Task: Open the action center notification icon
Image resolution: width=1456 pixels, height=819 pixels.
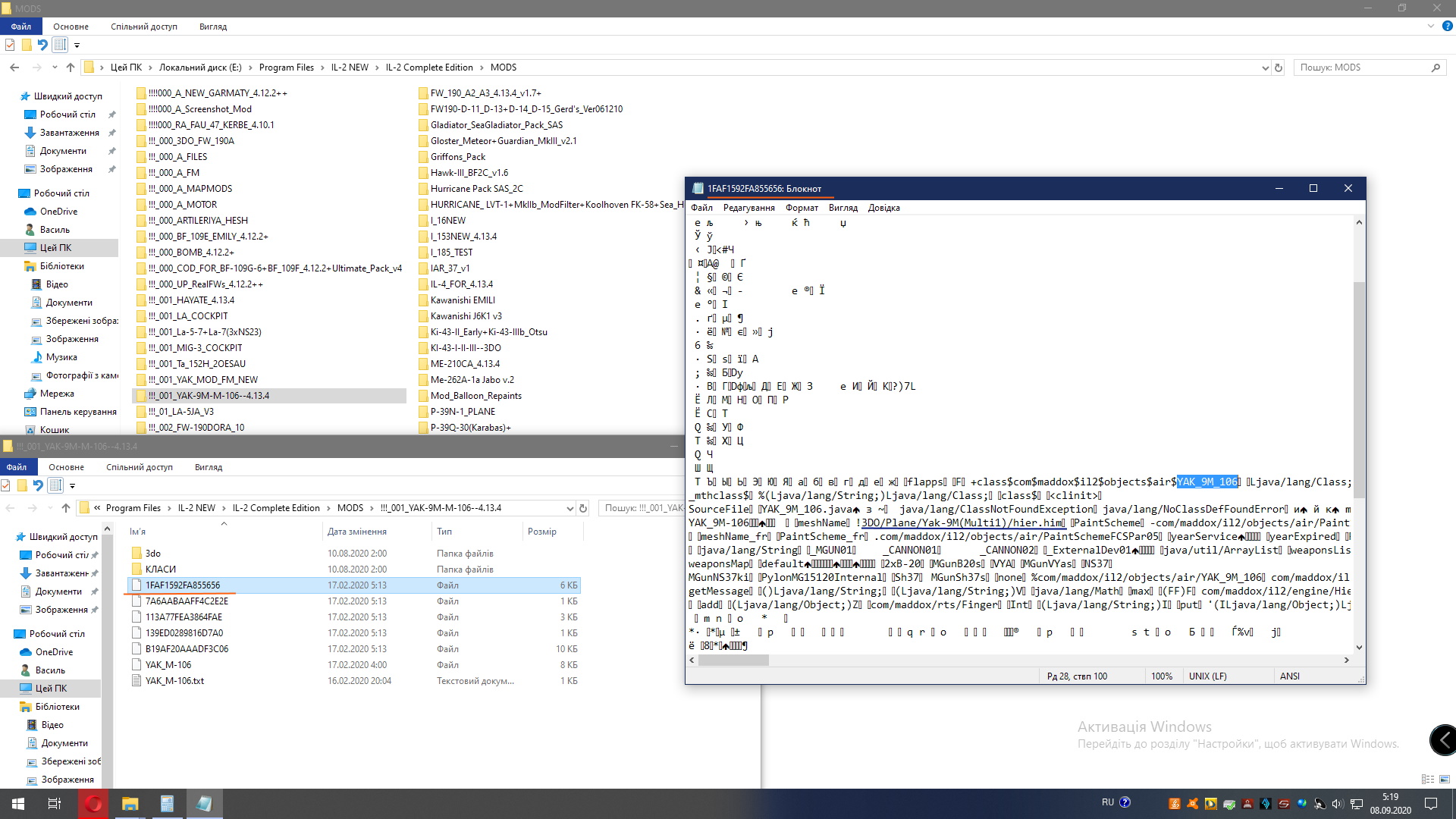Action: point(1431,804)
